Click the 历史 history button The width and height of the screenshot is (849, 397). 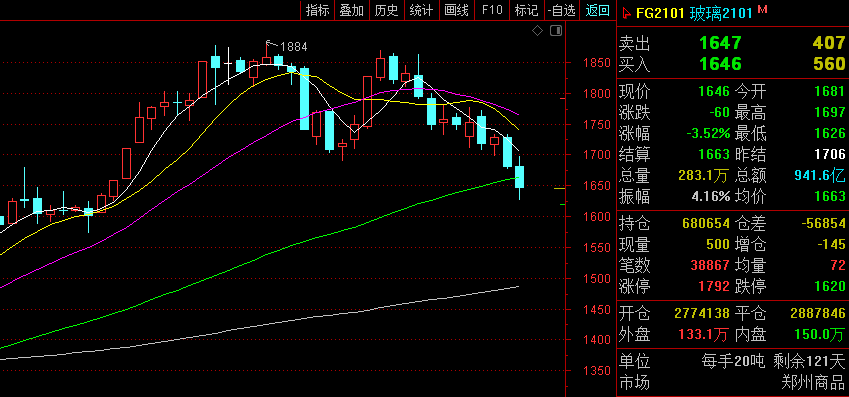tap(387, 10)
